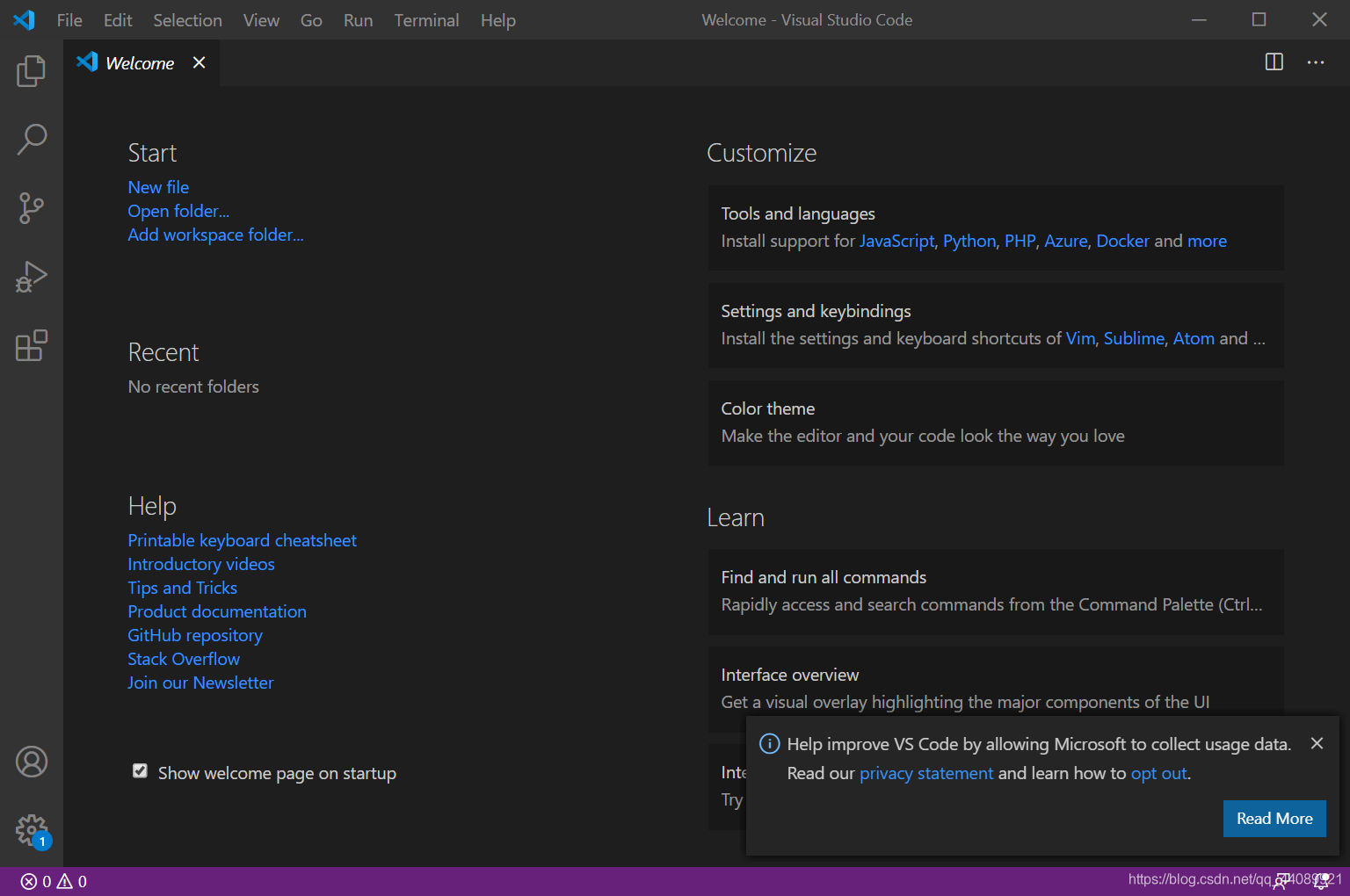This screenshot has width=1350, height=896.
Task: Click the 'No recent folders' text
Action: tap(193, 387)
